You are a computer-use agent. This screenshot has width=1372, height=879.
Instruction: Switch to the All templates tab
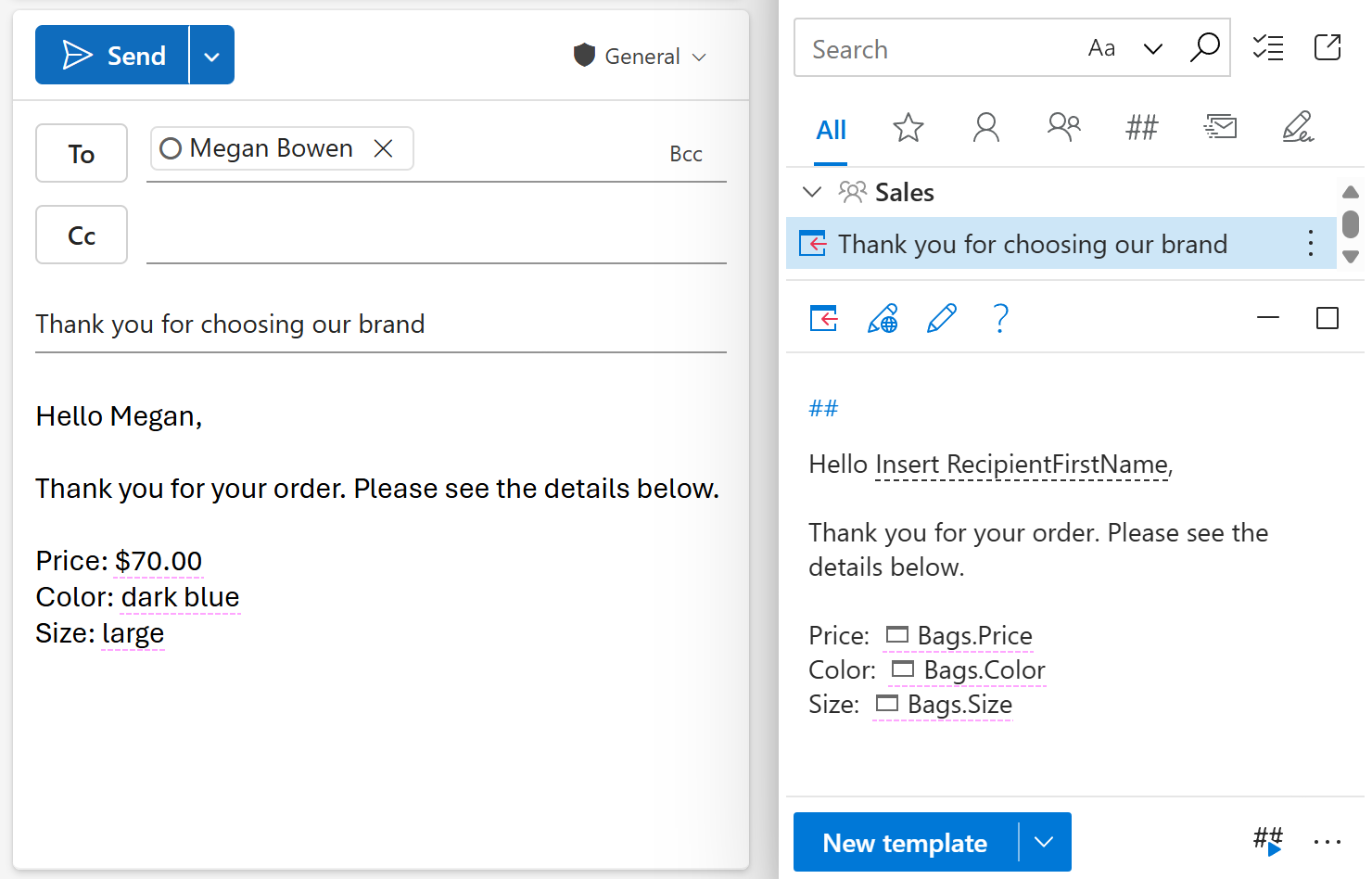tap(830, 130)
